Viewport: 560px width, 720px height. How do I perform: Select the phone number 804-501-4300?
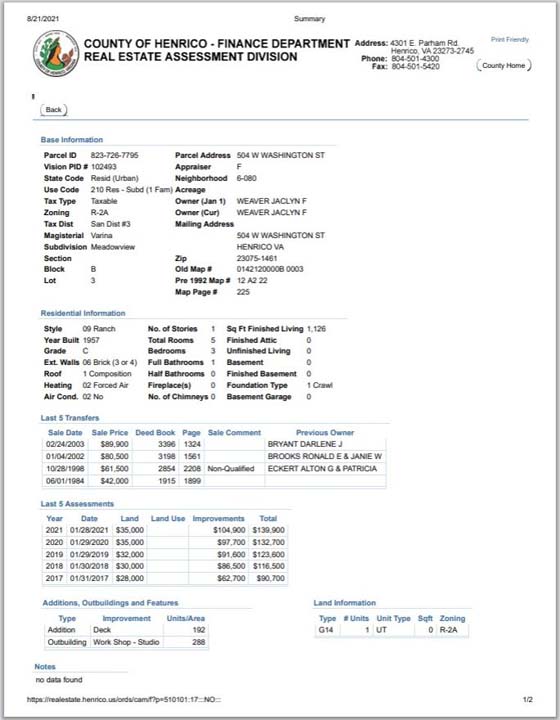pyautogui.click(x=415, y=59)
